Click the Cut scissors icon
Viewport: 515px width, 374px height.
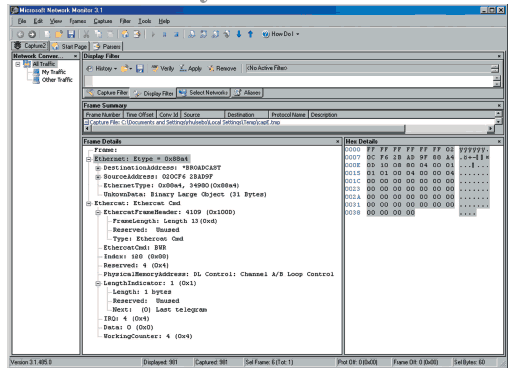pos(86,34)
